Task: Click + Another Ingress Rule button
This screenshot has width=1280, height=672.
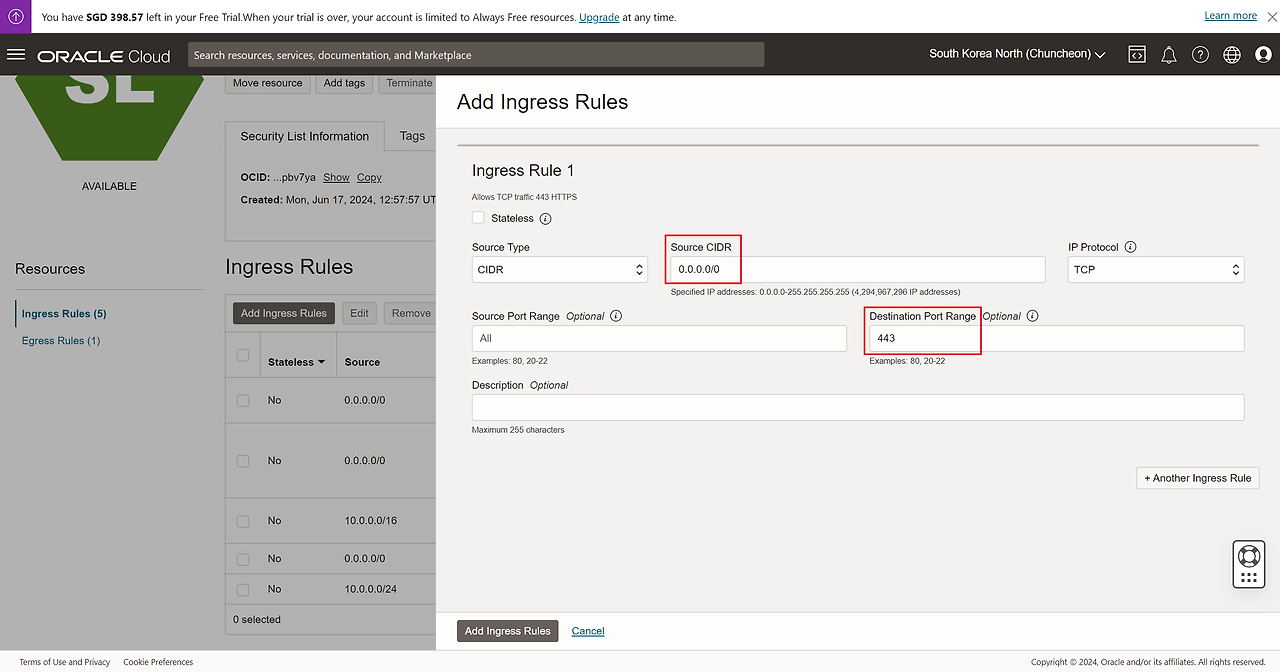Action: 1197,478
